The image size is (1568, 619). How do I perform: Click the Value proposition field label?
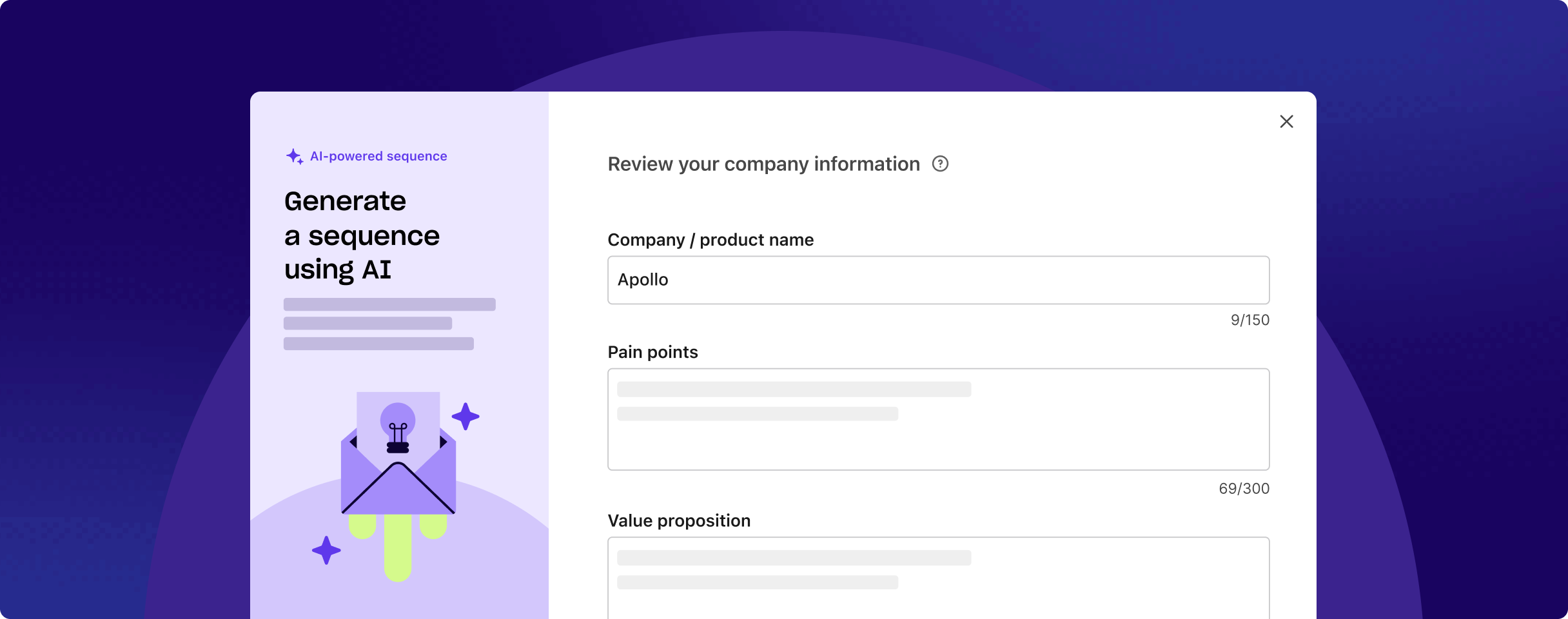point(679,520)
